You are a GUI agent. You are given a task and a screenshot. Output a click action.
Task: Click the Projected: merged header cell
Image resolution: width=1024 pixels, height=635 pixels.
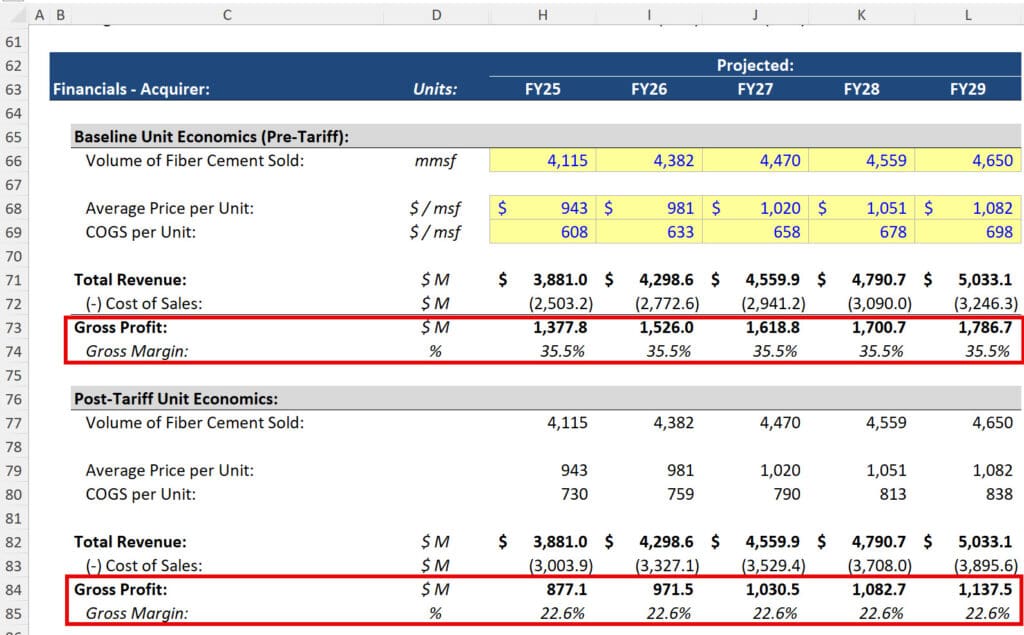pyautogui.click(x=755, y=66)
